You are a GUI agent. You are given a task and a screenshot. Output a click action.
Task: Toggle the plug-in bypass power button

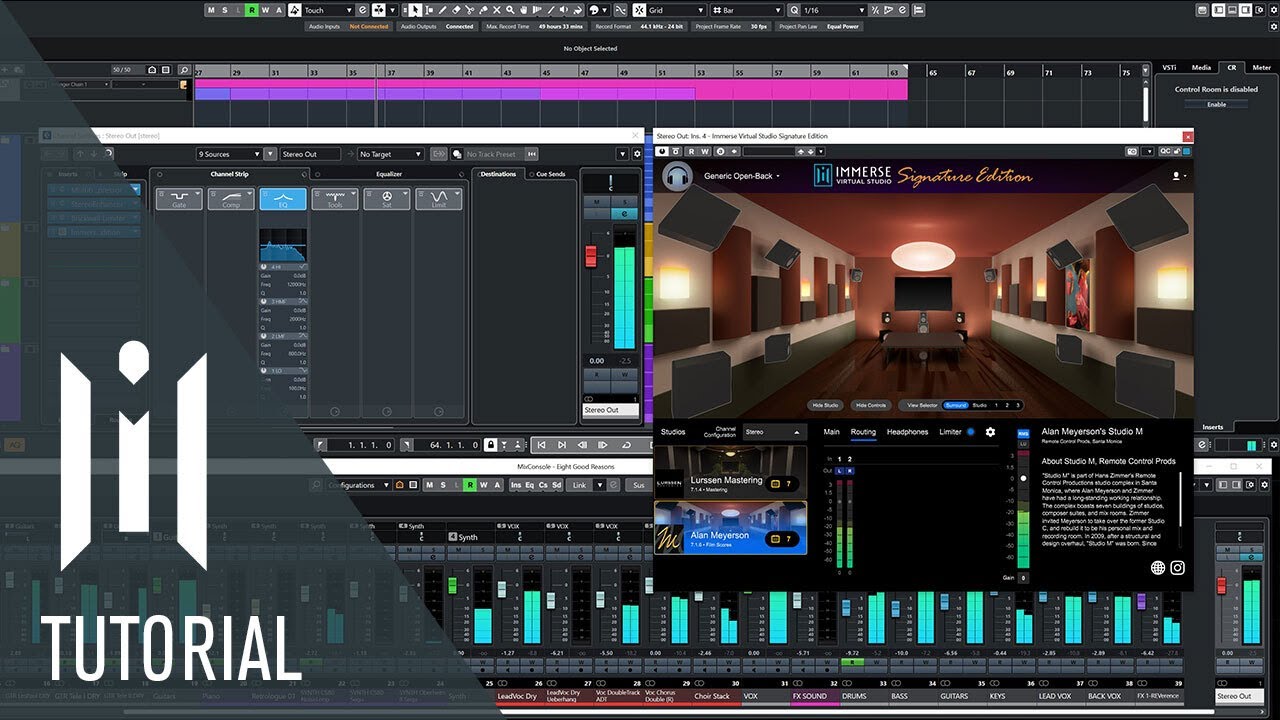point(661,151)
